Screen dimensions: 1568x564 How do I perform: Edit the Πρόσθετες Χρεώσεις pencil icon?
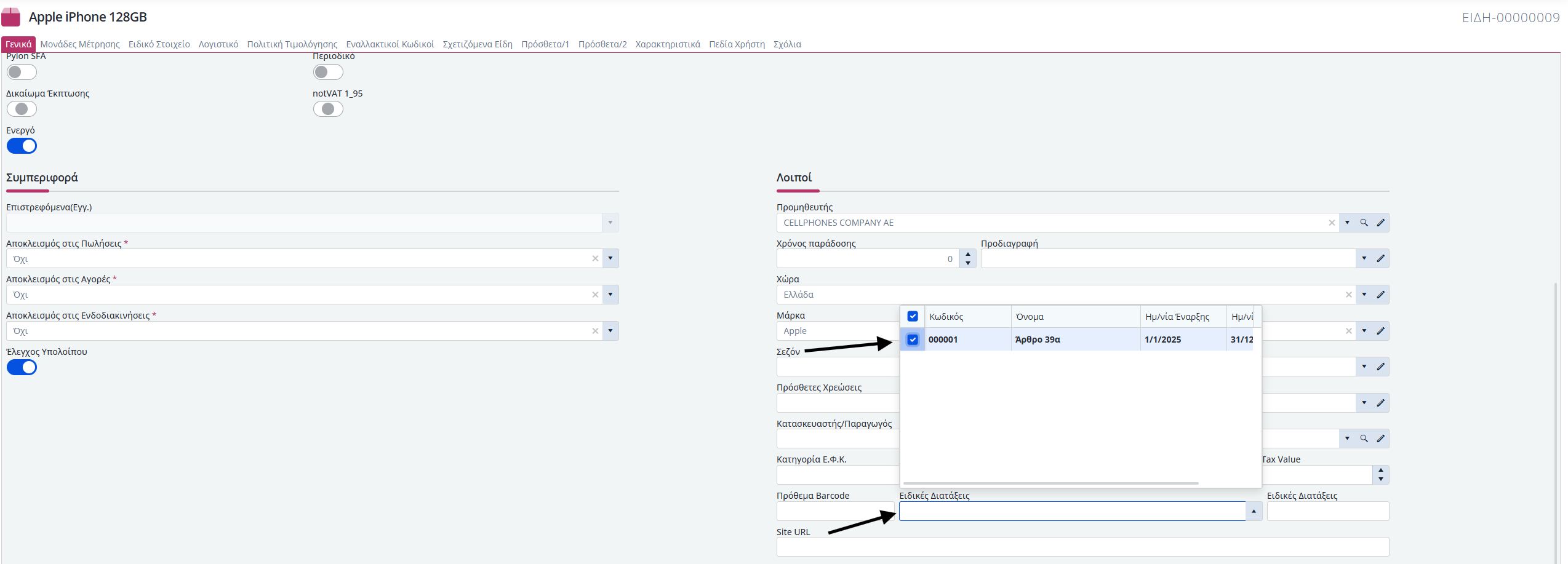pyautogui.click(x=1381, y=403)
